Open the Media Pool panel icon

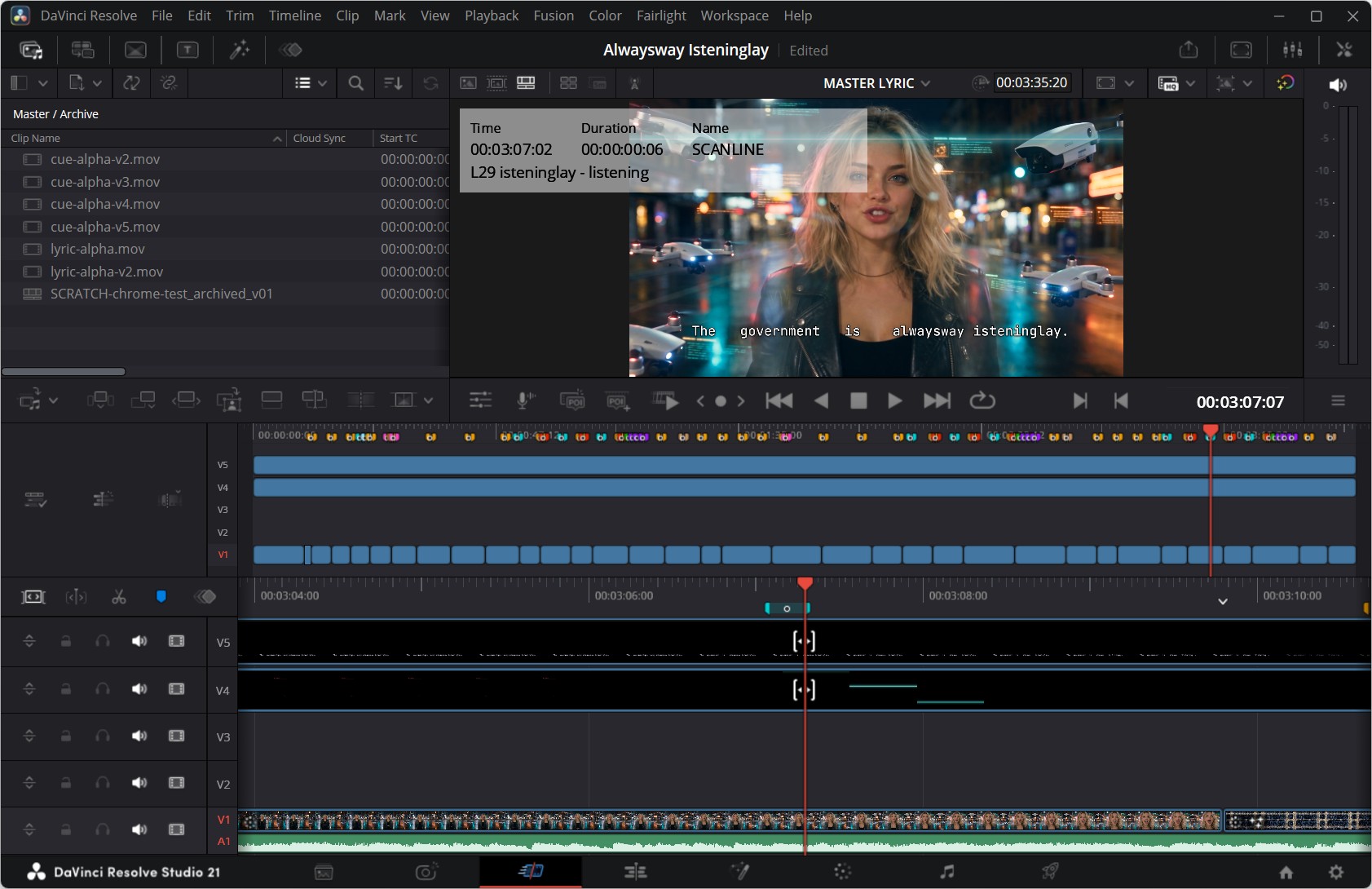coord(31,51)
